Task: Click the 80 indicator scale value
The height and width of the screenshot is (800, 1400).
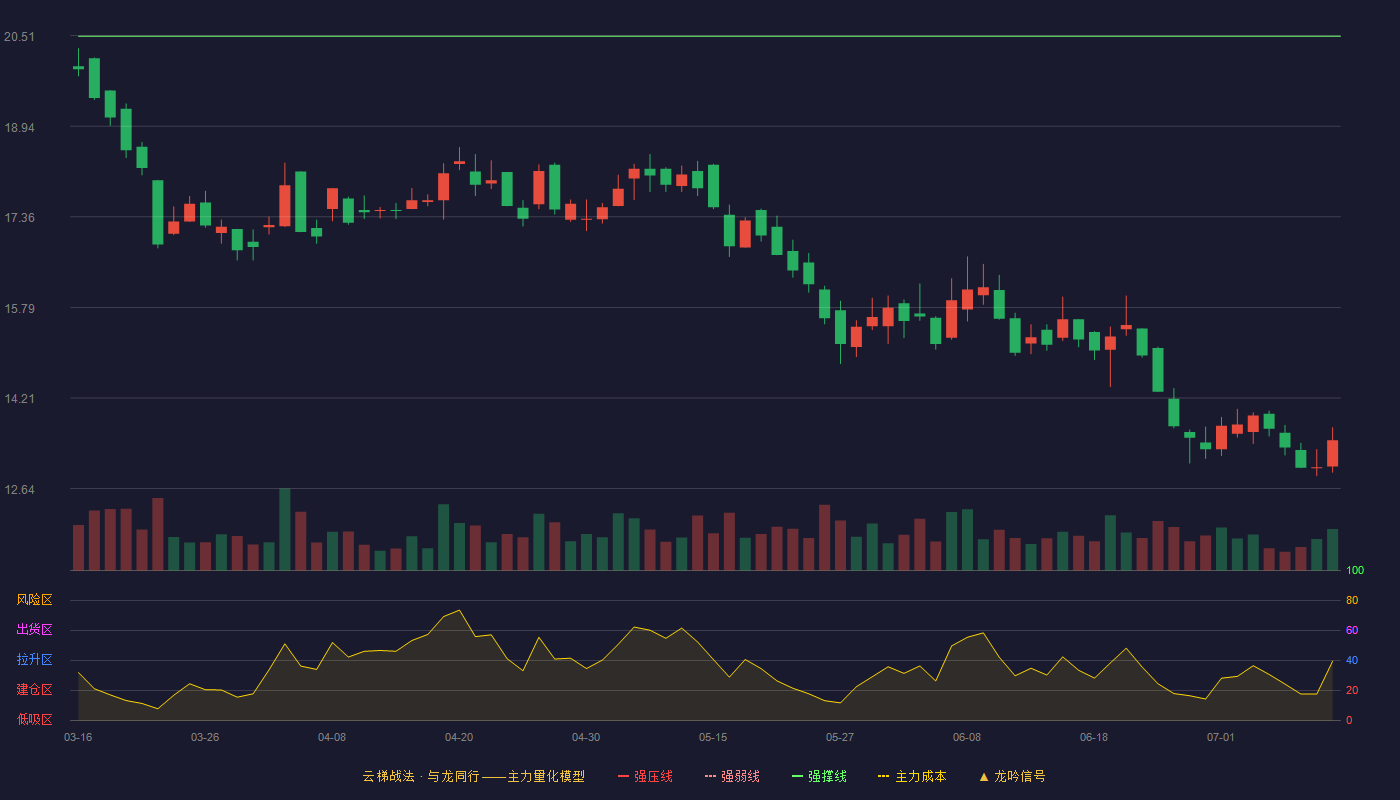Action: [1352, 601]
